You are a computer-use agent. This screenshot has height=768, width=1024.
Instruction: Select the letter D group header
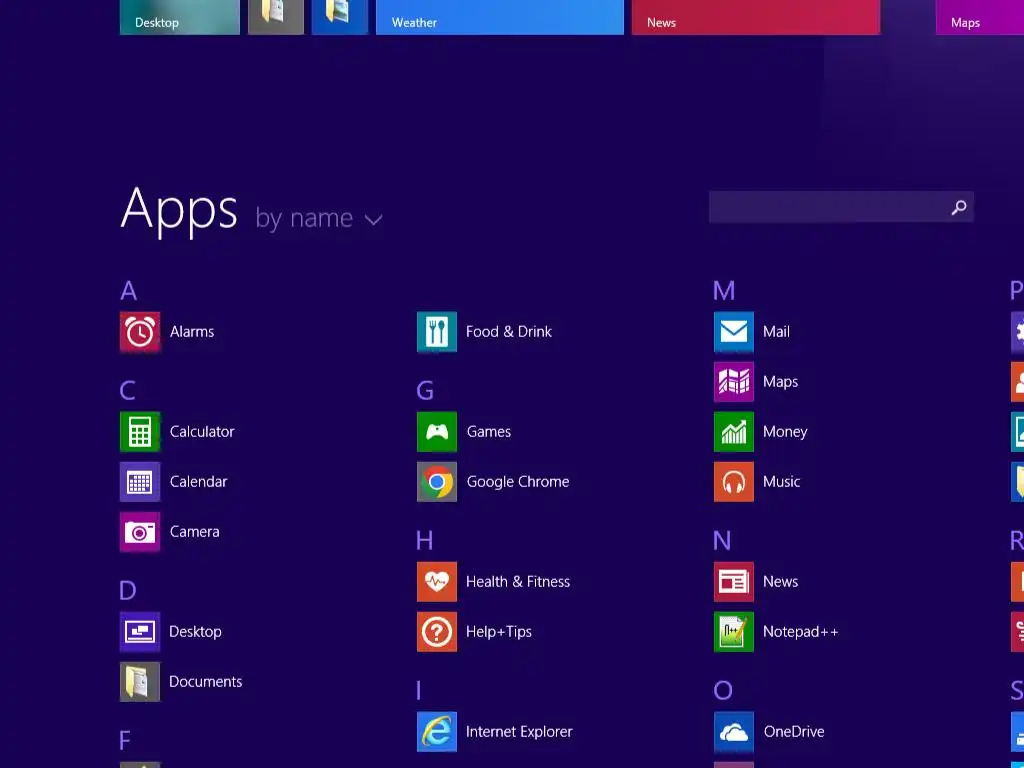(128, 590)
